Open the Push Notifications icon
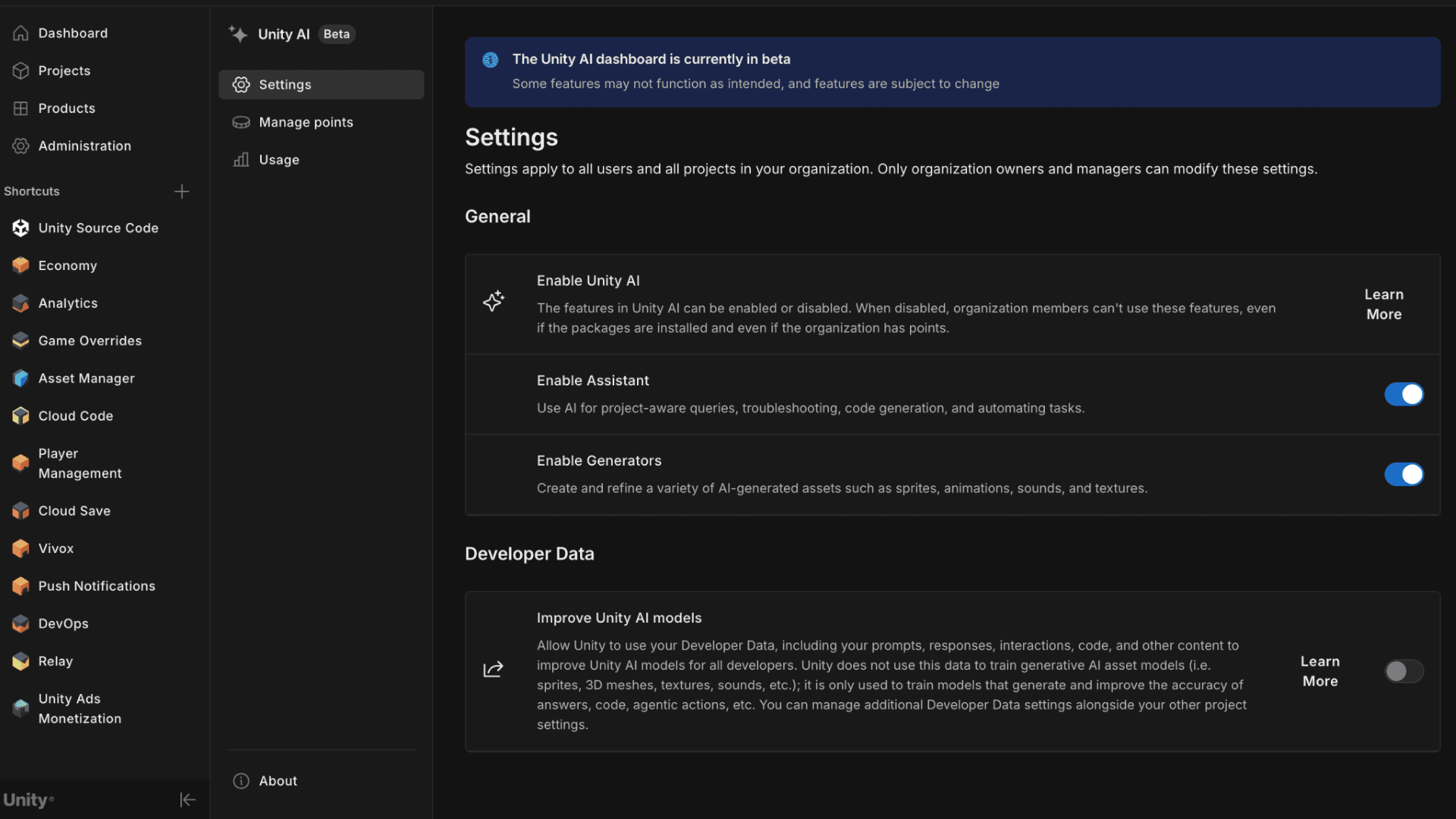The image size is (1456, 819). coord(20,585)
